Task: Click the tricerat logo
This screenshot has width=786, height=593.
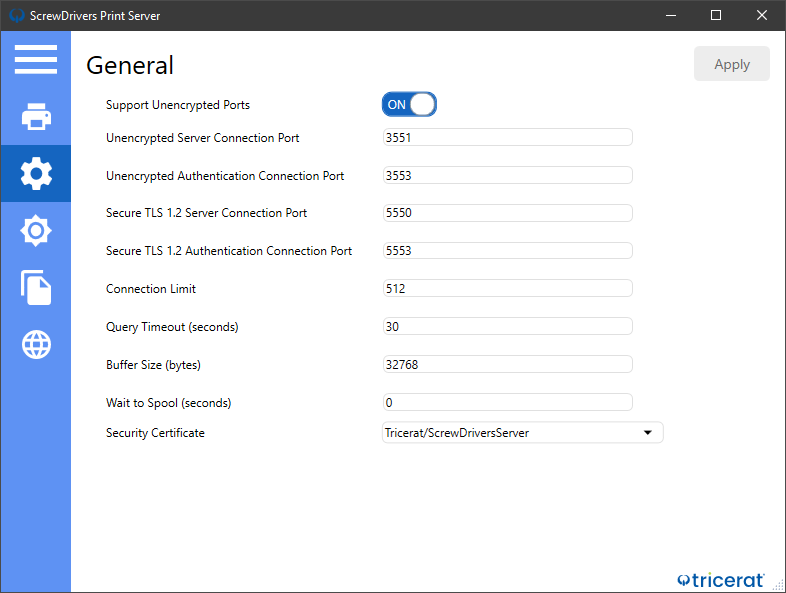Action: [721, 580]
